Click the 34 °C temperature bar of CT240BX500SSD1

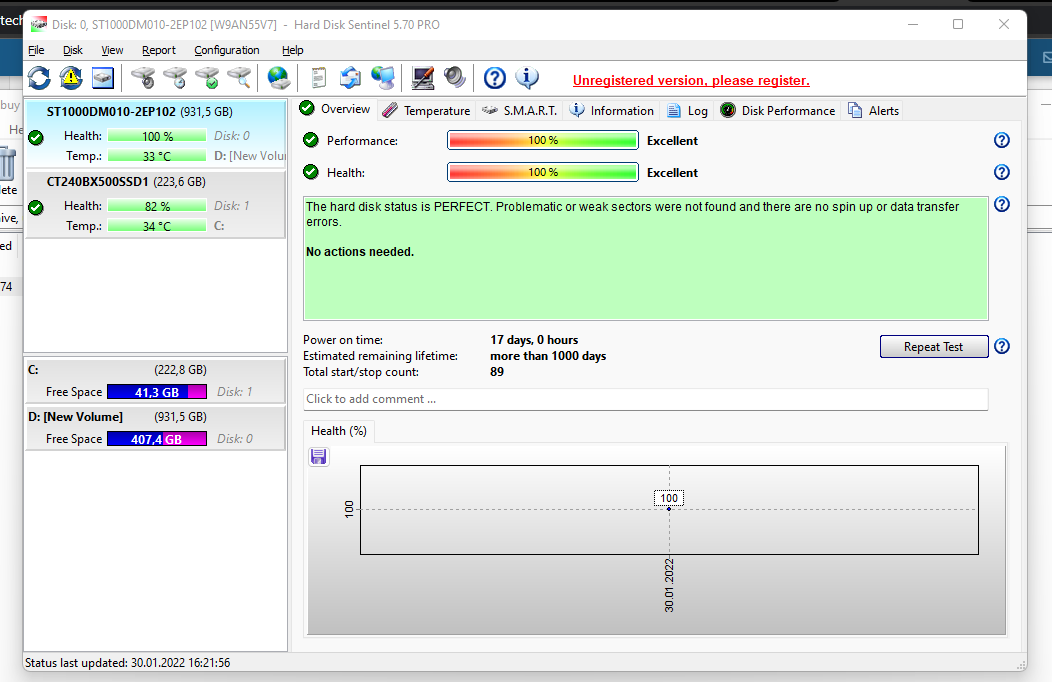157,226
